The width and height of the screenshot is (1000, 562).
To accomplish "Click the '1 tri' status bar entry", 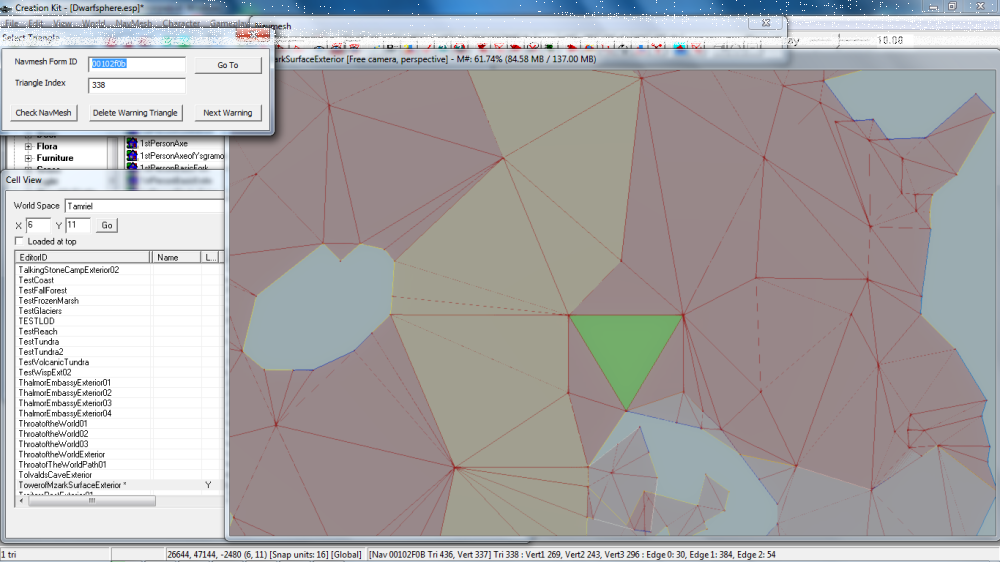I will pos(9,555).
